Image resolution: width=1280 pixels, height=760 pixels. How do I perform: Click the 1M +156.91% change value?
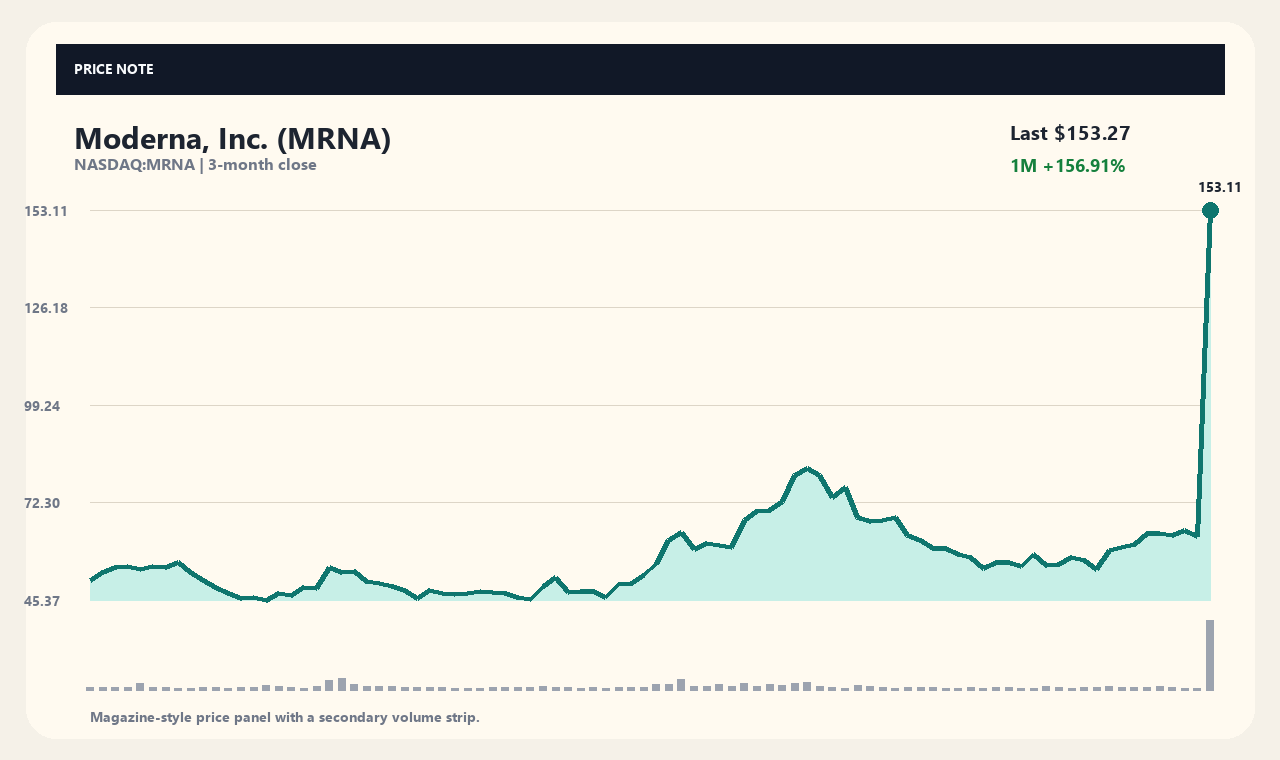[x=1068, y=166]
